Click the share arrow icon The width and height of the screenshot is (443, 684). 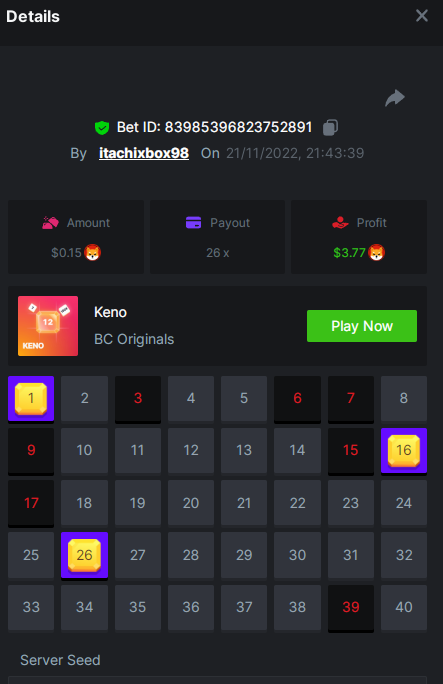click(395, 98)
